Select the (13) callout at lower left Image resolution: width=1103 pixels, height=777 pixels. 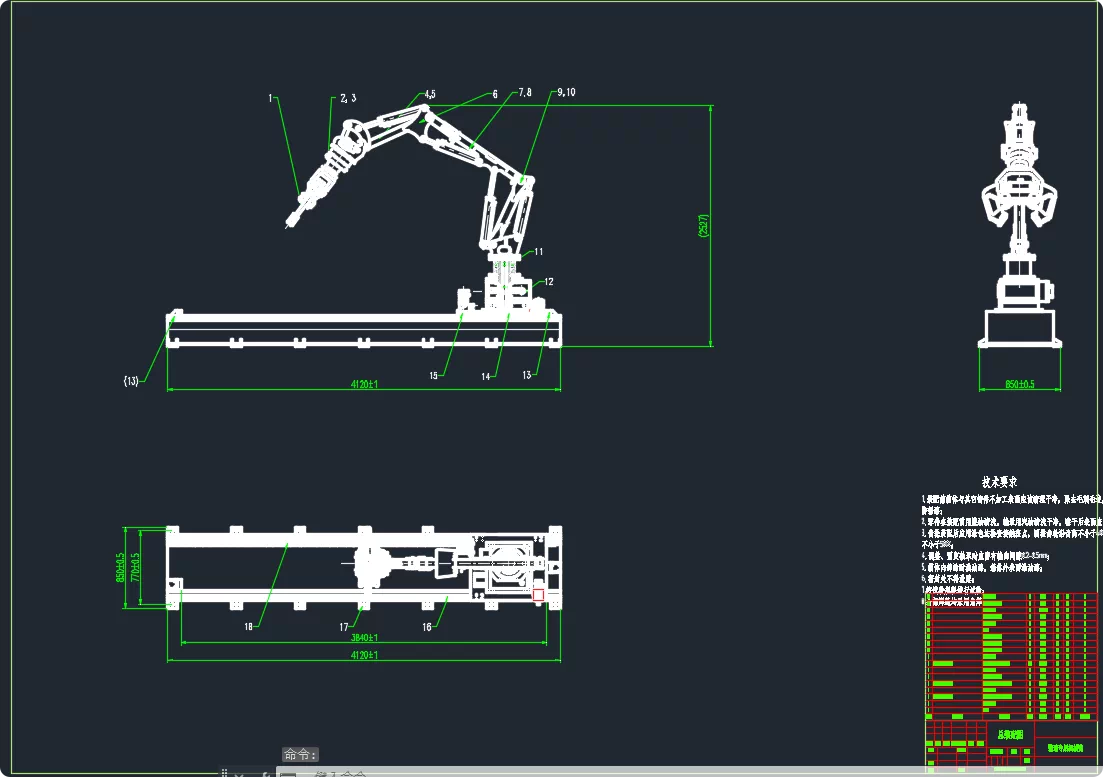pos(131,381)
